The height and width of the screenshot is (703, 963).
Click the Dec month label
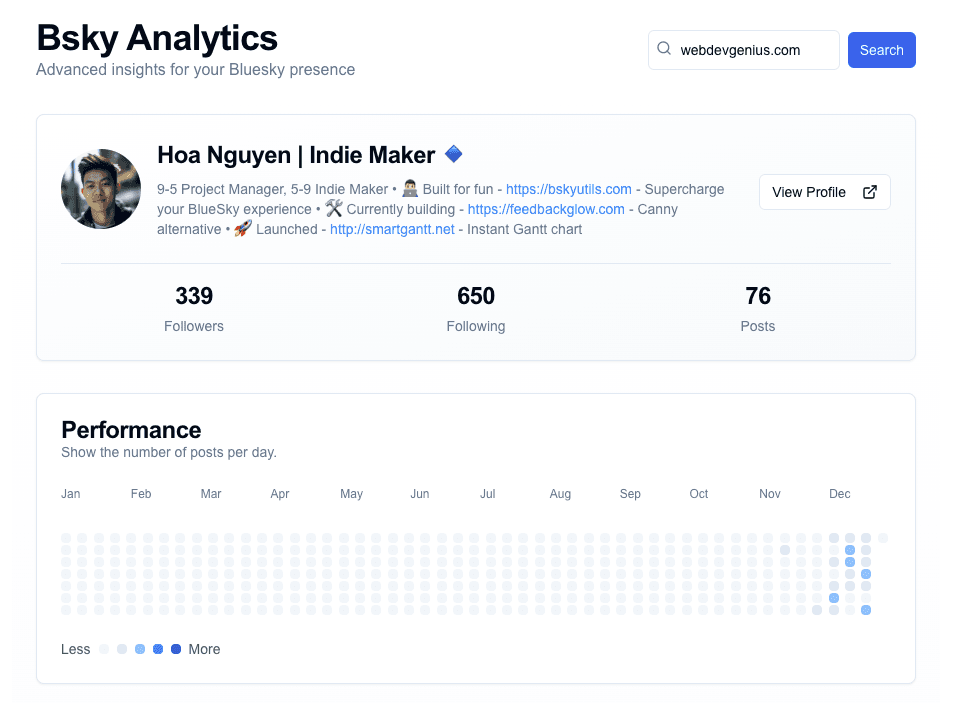pyautogui.click(x=840, y=494)
